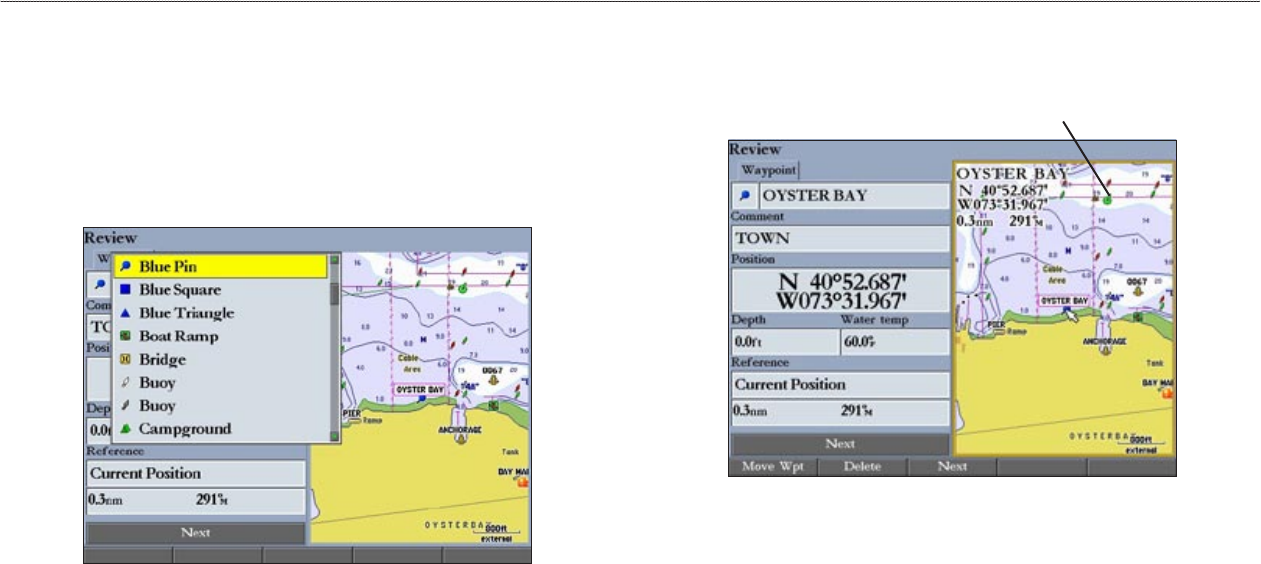Click 0.3nm 291° field in Waypoint-tab screen

click(840, 412)
